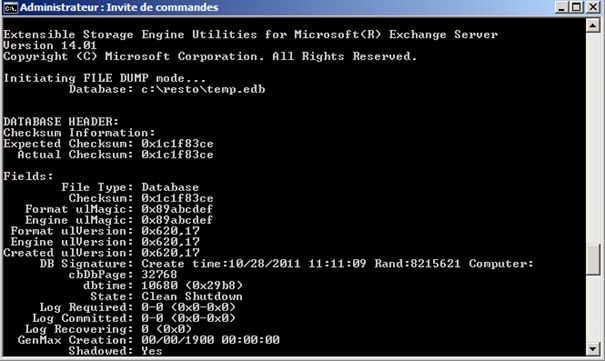This screenshot has height=361, width=605.
Task: Minimize the Invite de commandes window
Action: (561, 7)
